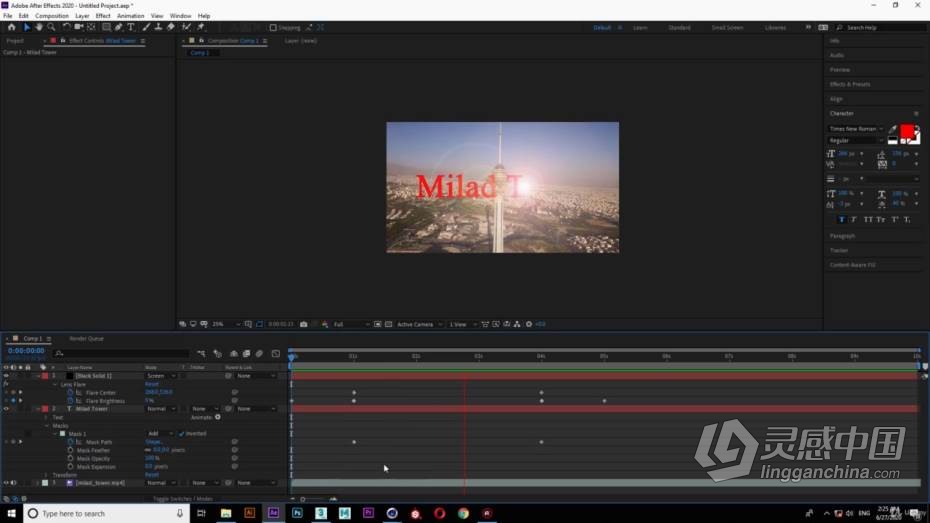Expand the Transform property group
The image size is (930, 523).
coord(46,475)
